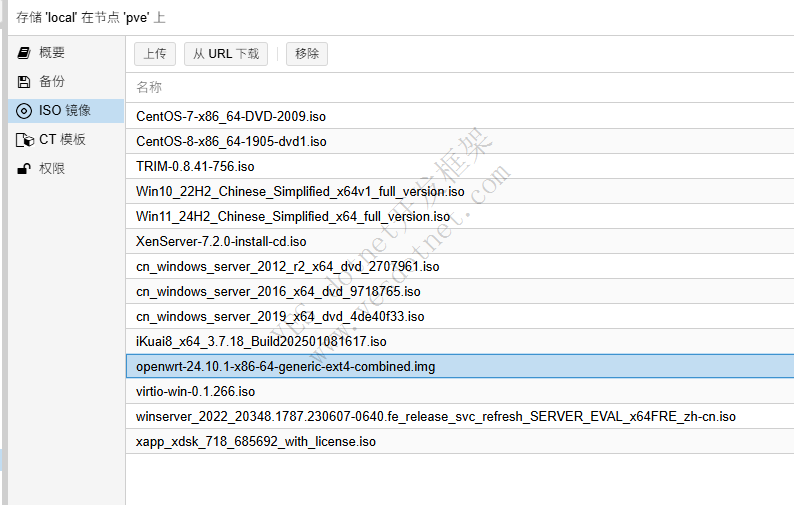Select cn_windows_server_2019 iso row

click(x=460, y=316)
